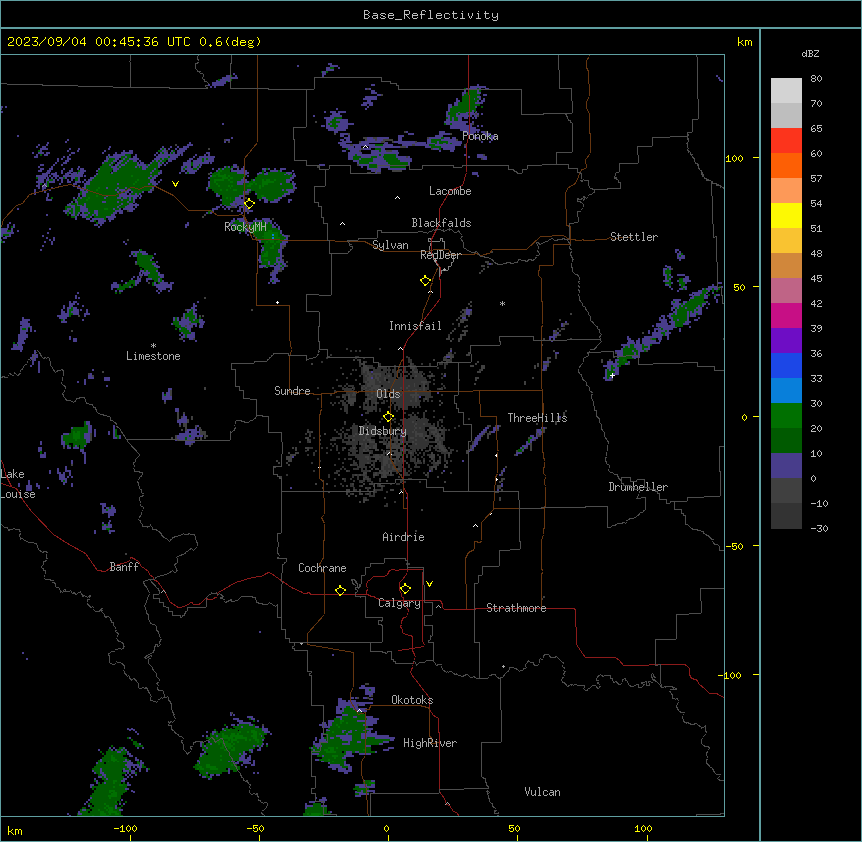Select the Didsbury city label

point(383,431)
